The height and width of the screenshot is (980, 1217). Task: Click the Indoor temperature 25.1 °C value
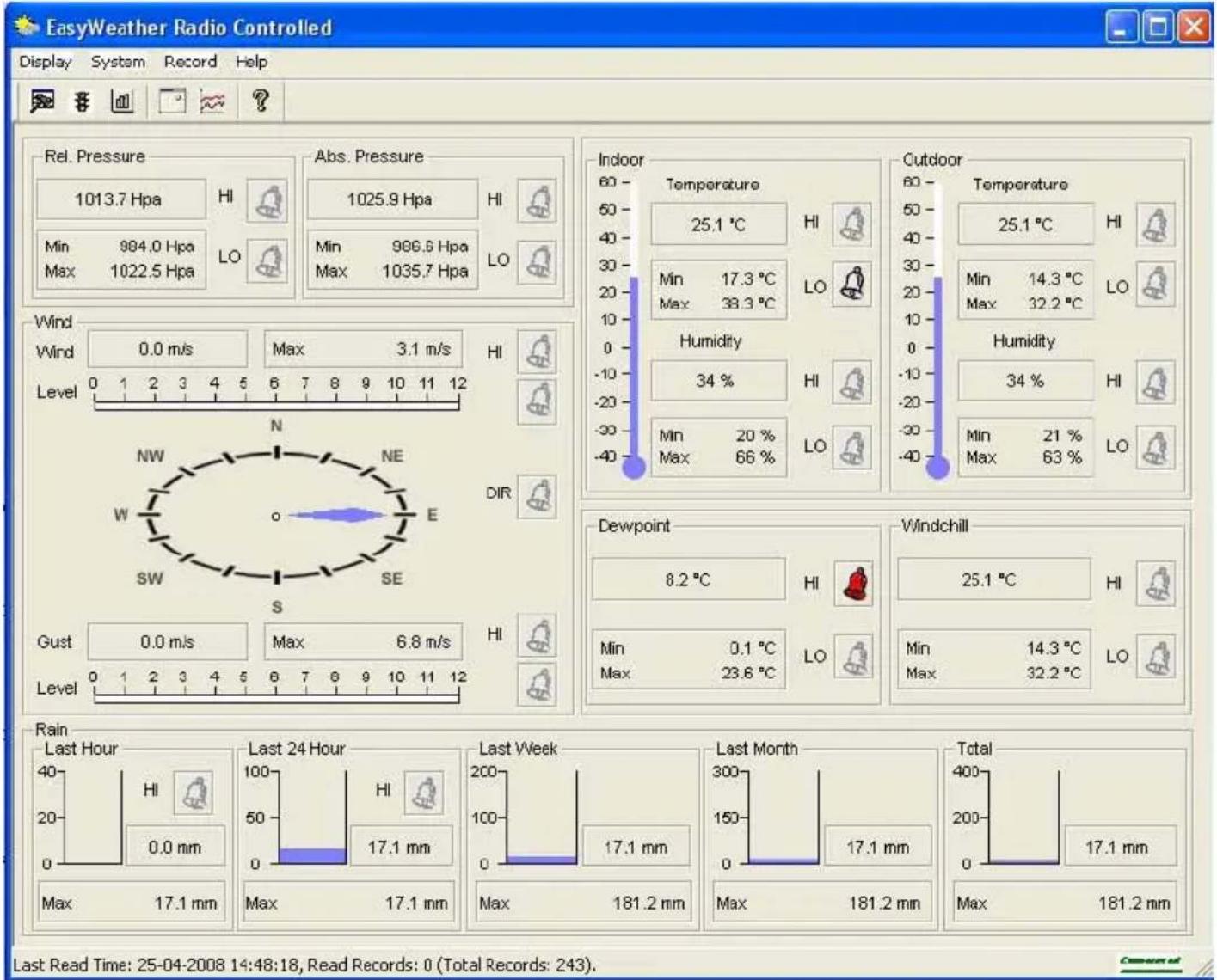(x=718, y=225)
